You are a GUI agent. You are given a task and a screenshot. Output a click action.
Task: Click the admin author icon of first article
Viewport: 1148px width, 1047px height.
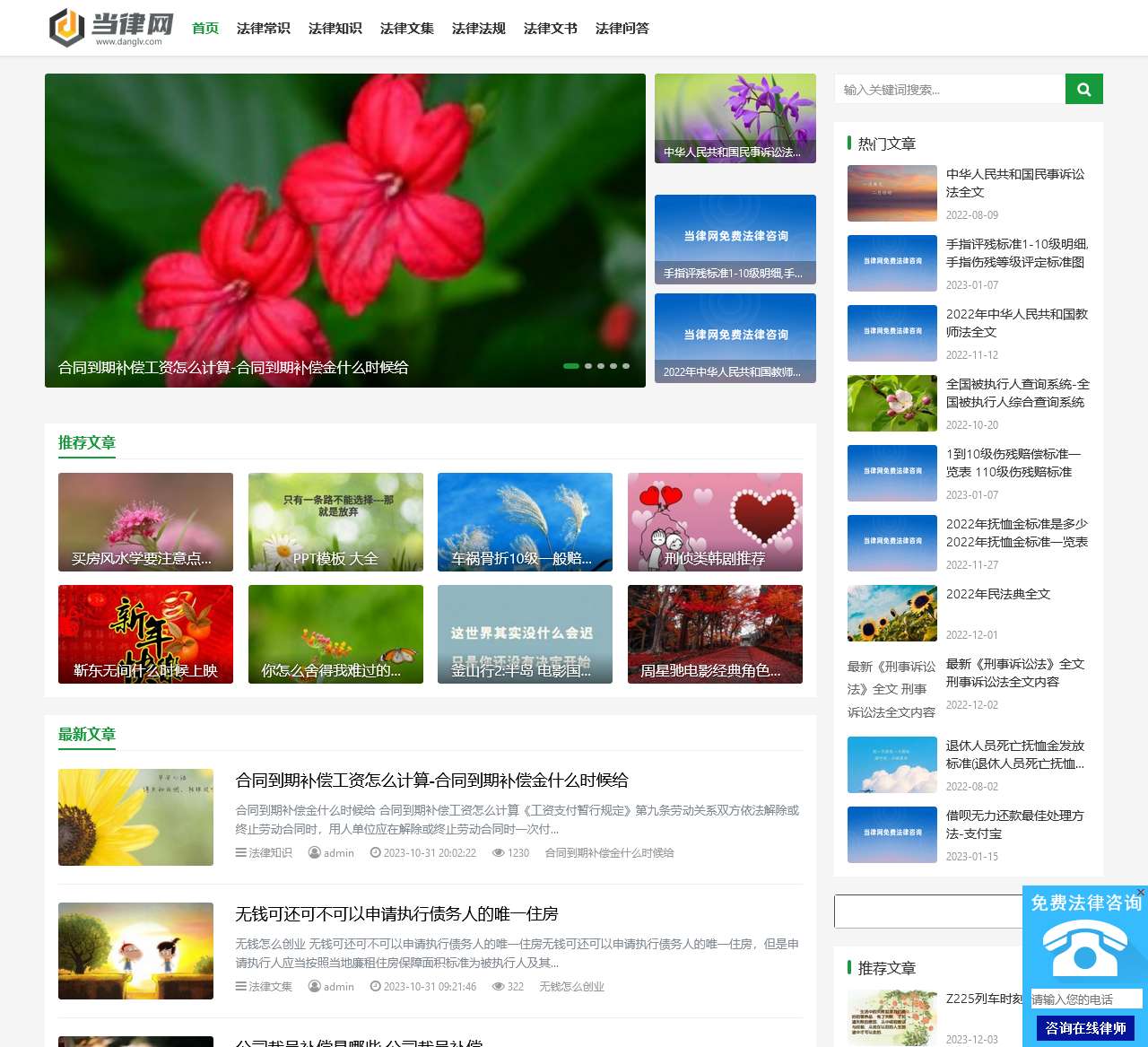pyautogui.click(x=314, y=852)
